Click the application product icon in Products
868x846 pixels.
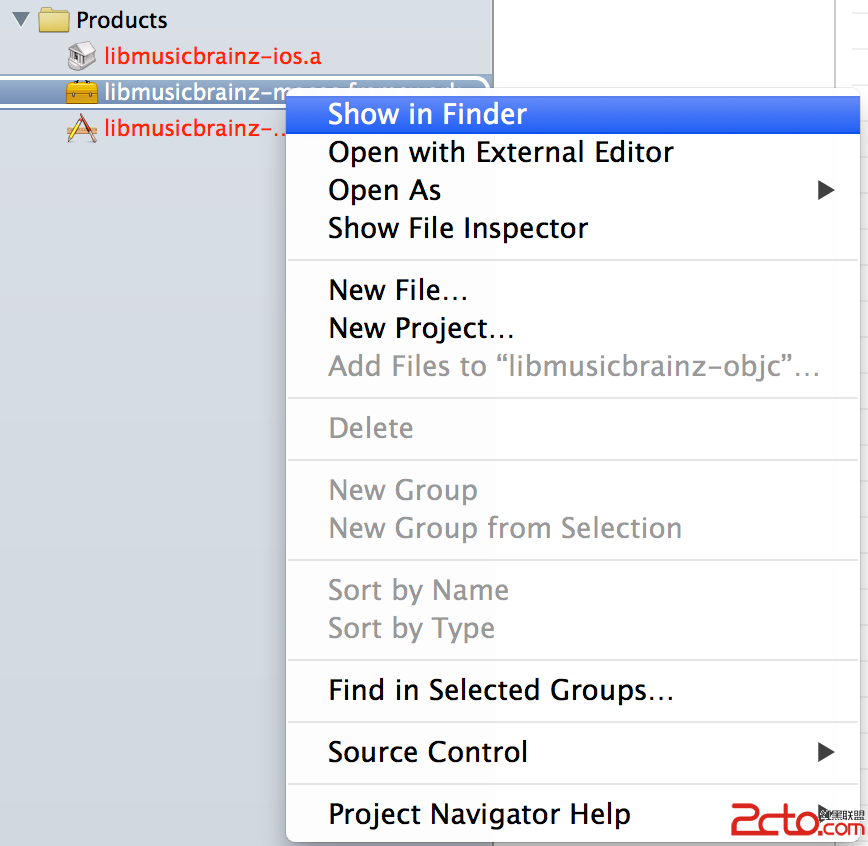point(82,128)
